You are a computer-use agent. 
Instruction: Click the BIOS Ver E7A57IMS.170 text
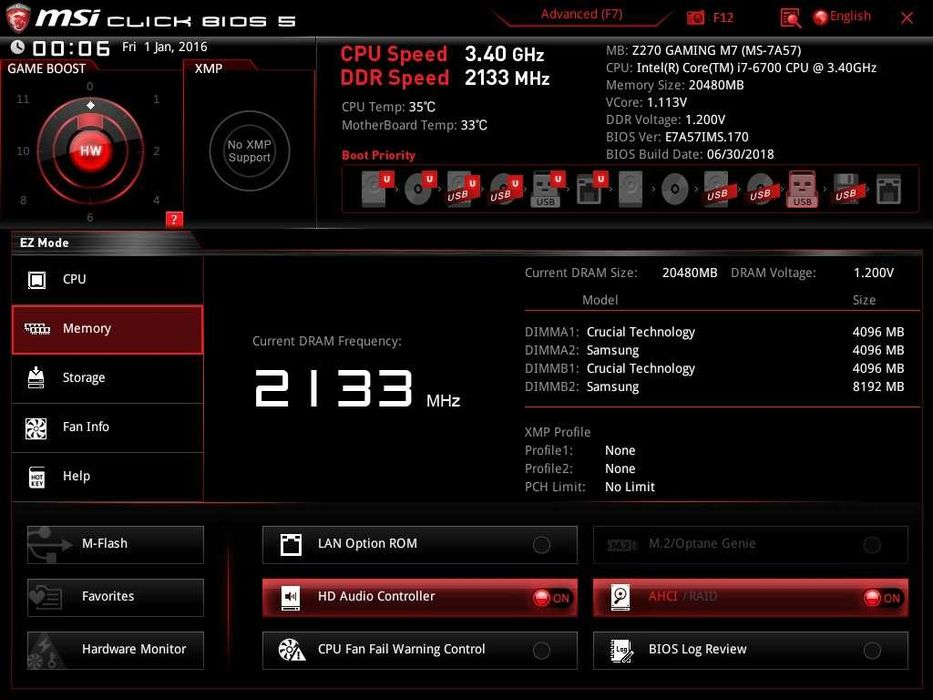click(677, 137)
